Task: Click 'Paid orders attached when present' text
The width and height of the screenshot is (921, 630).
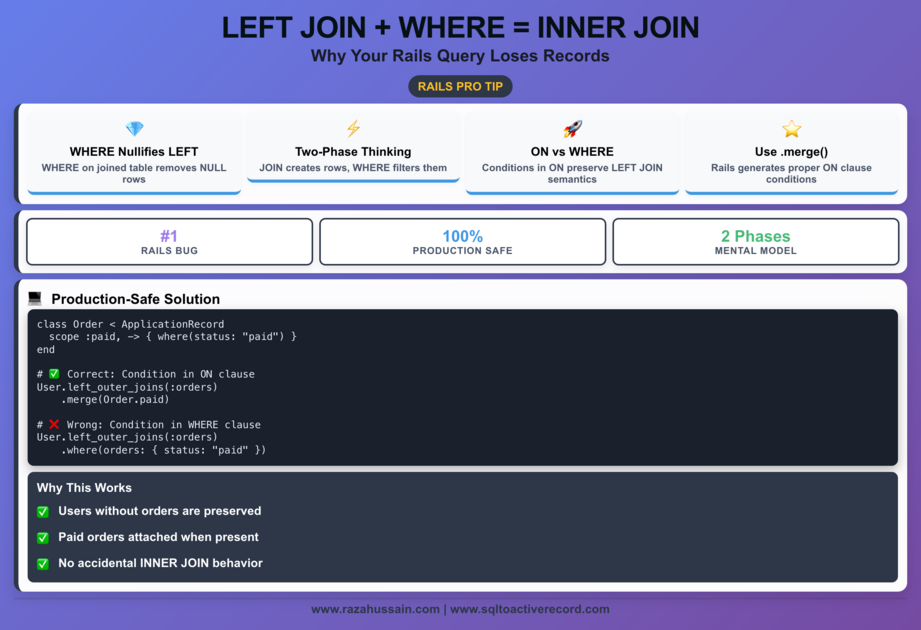Action: (159, 537)
